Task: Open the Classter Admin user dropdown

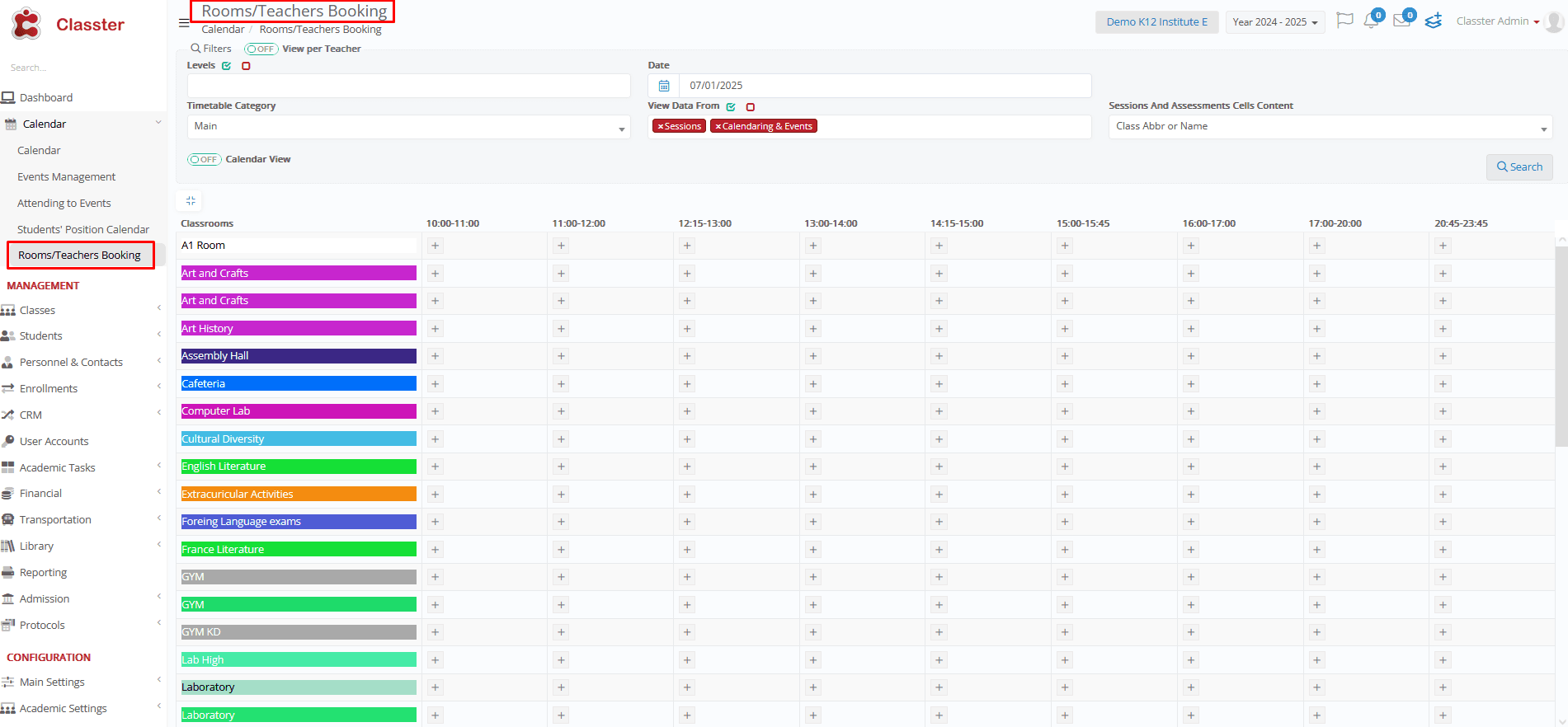Action: 1498,21
